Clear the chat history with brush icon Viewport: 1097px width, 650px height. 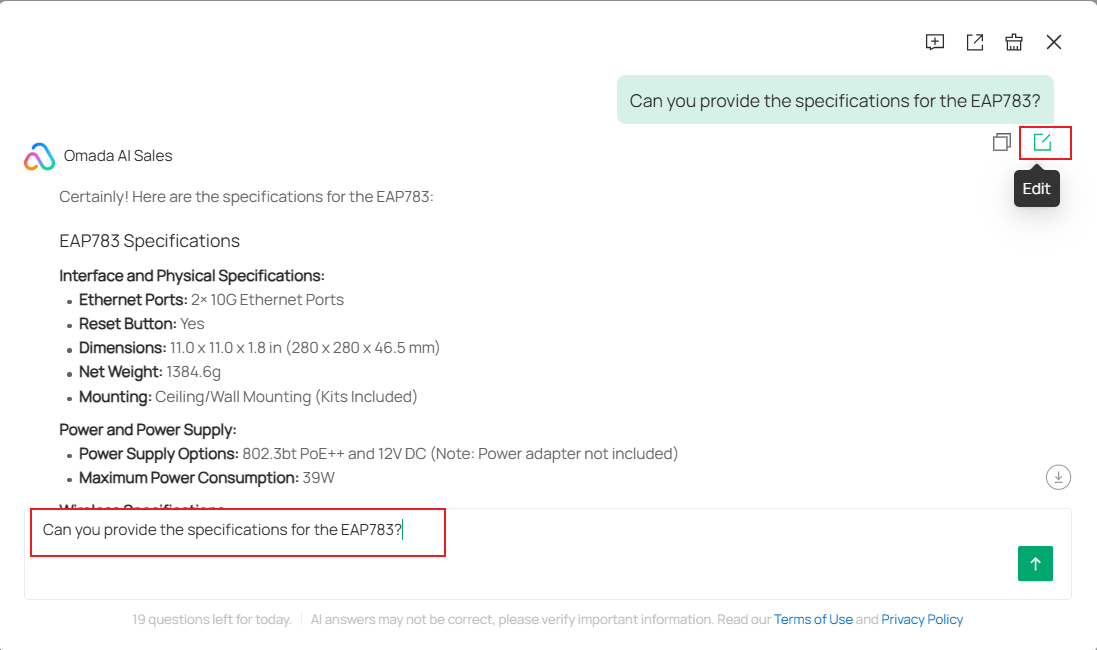tap(1014, 42)
